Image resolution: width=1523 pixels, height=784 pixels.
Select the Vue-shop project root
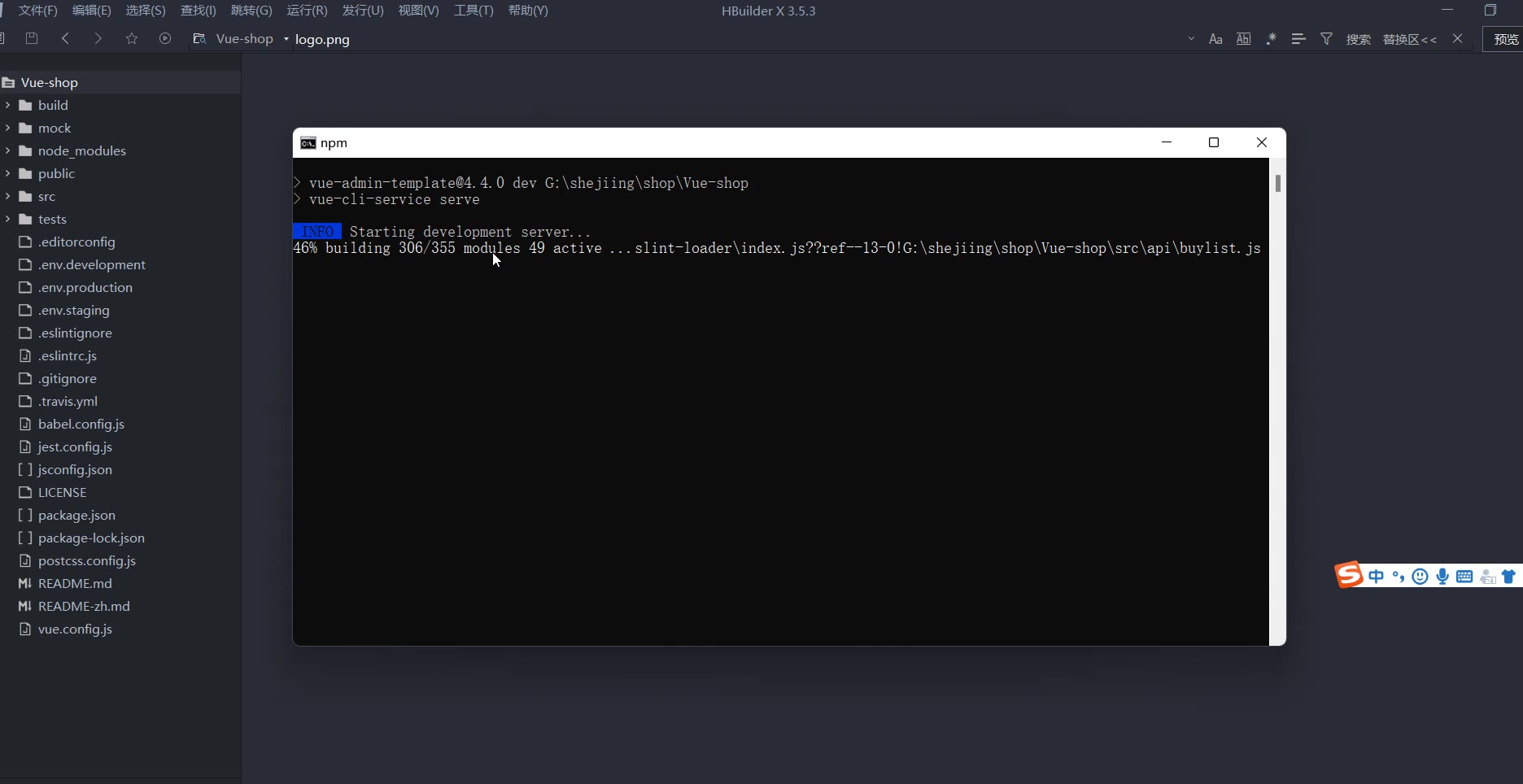click(120, 82)
